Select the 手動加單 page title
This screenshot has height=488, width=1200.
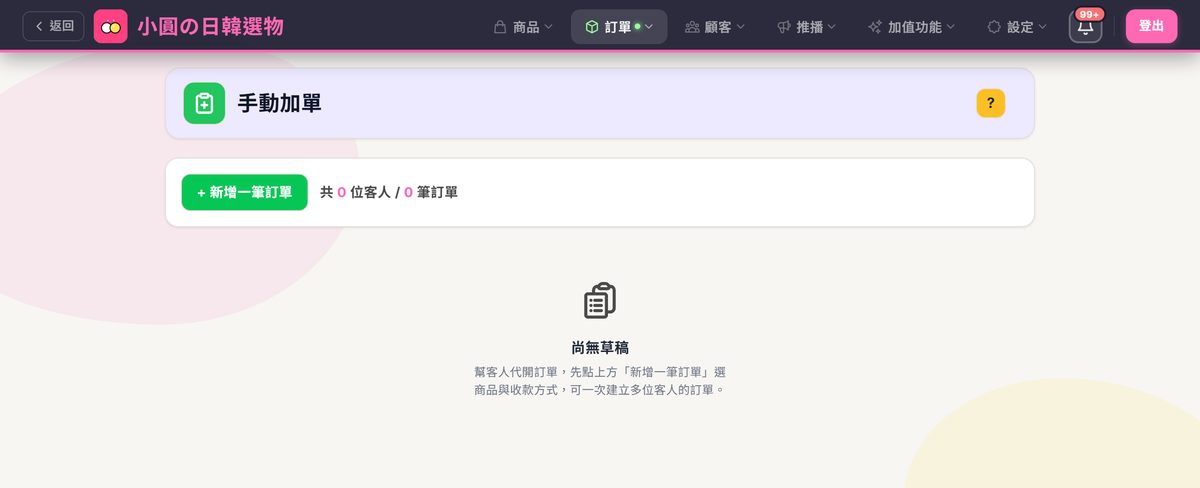click(x=279, y=103)
